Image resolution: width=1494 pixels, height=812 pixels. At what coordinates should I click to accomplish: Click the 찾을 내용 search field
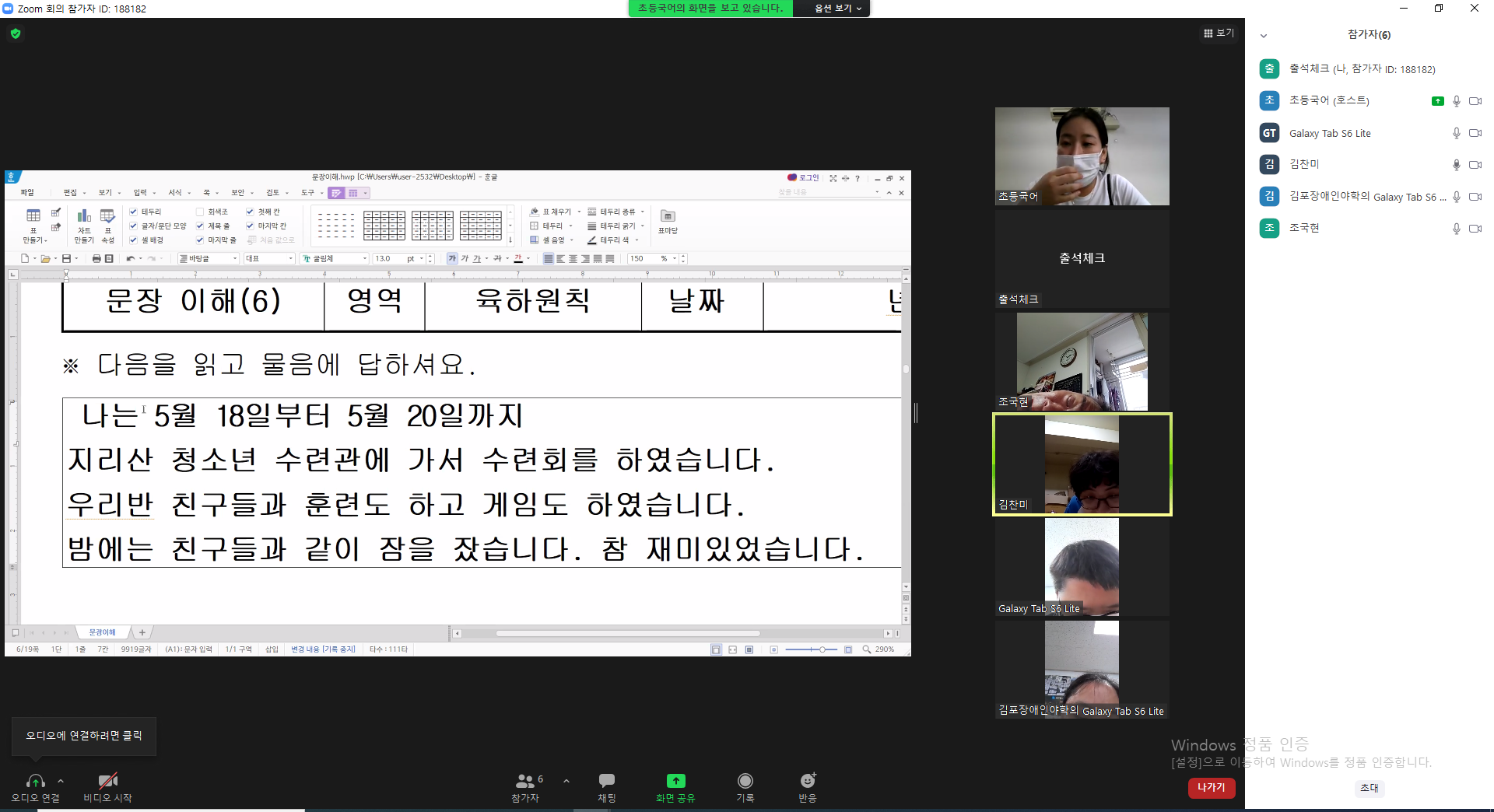point(829,193)
